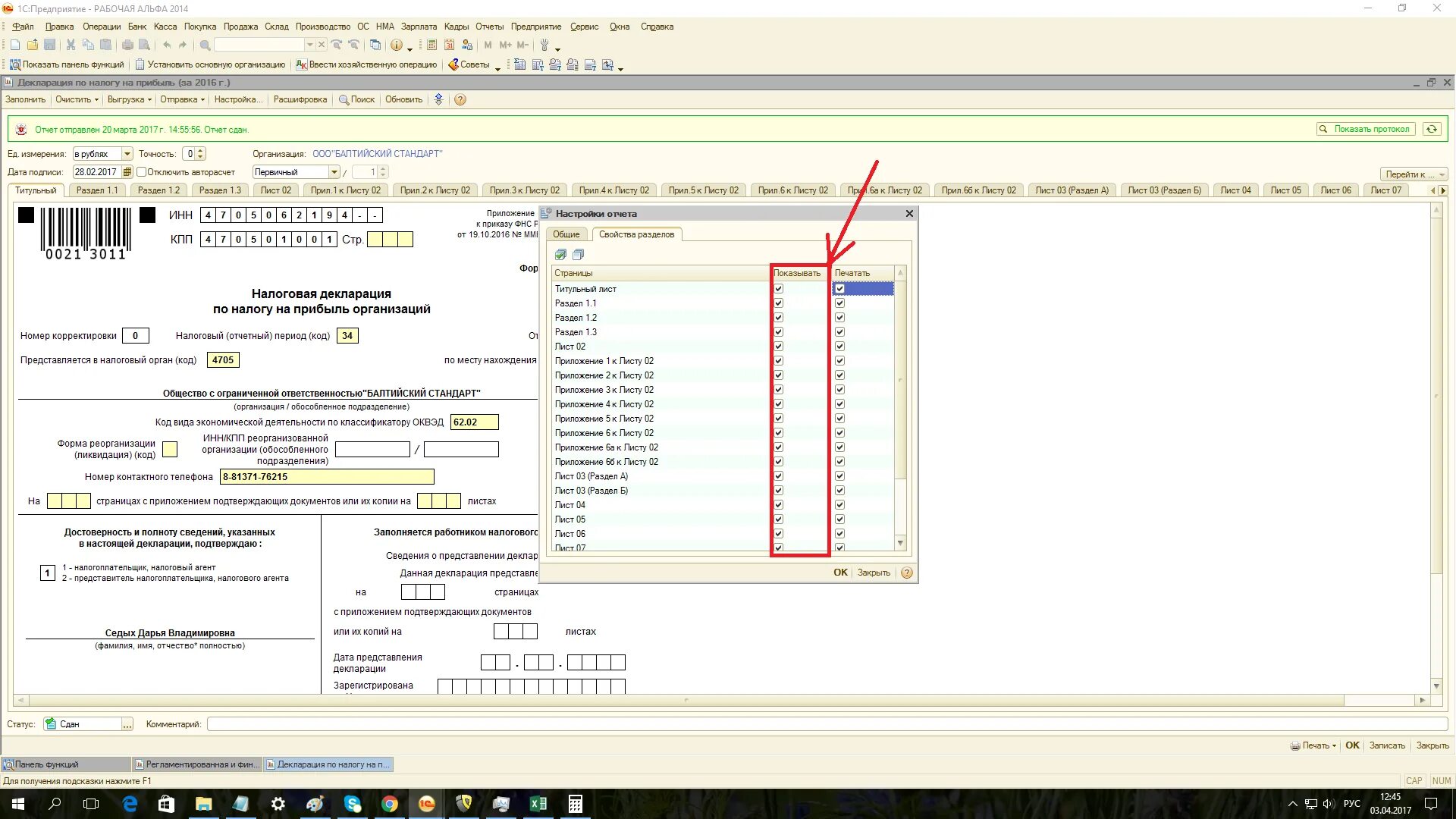Image resolution: width=1456 pixels, height=819 pixels.
Task: Open the Сервис menu
Action: [584, 27]
